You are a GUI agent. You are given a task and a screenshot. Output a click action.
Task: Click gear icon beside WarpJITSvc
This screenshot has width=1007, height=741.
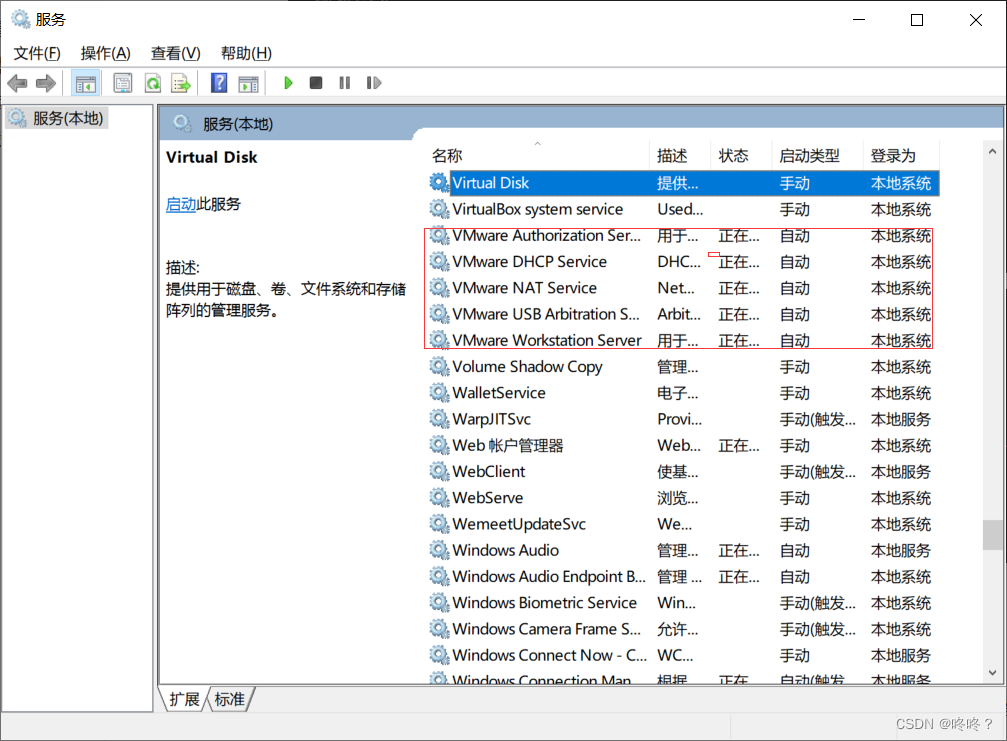point(439,419)
